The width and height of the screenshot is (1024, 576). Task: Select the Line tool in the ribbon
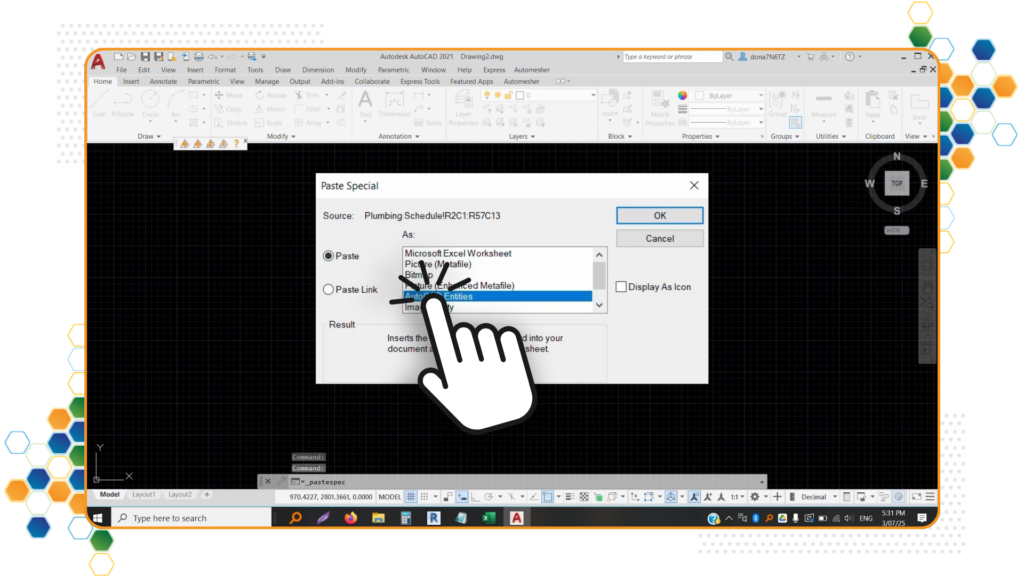(x=99, y=103)
